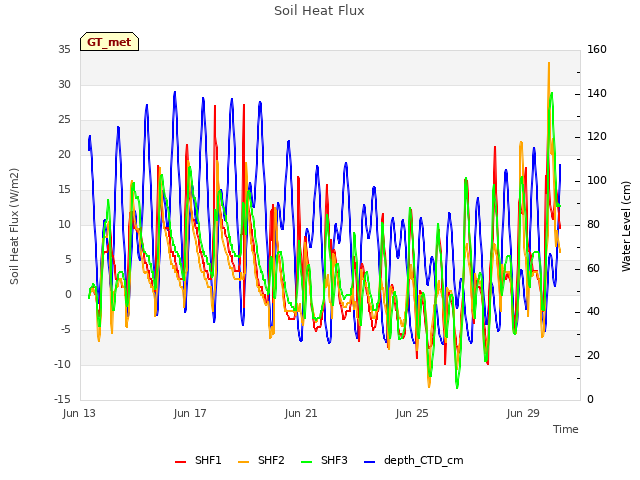The height and width of the screenshot is (480, 640).
Task: Click the orange SHF2 legend color marker
Action: [243, 462]
